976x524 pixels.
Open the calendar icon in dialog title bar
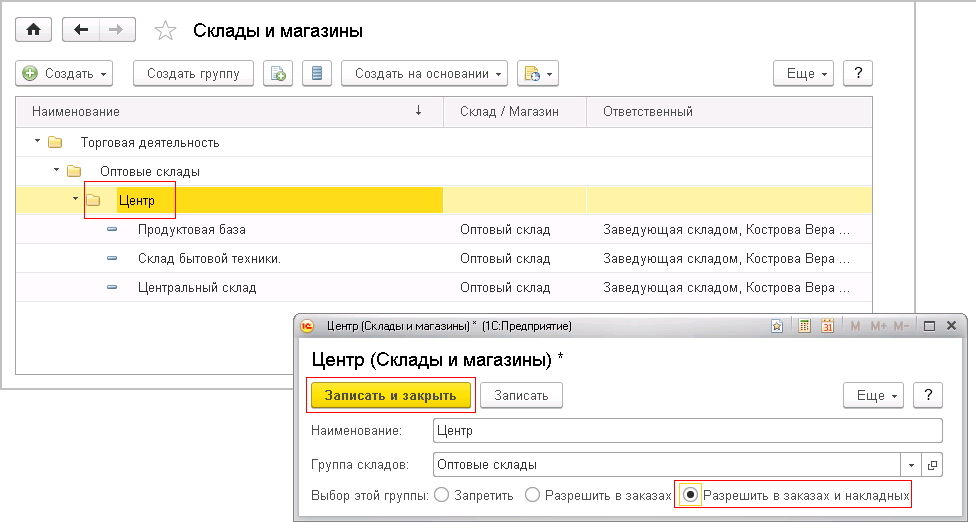tap(827, 326)
